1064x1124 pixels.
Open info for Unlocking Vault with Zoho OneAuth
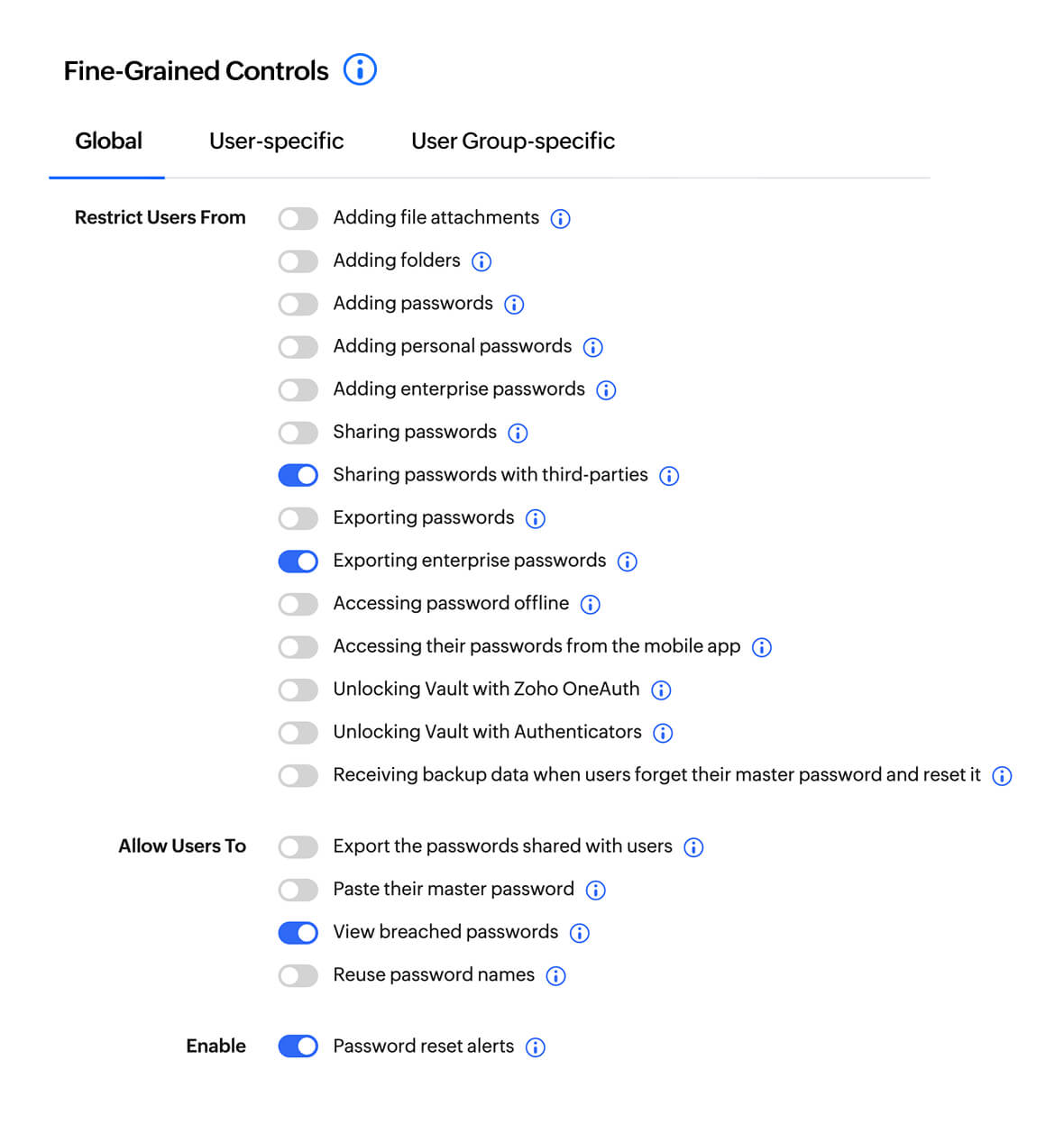[661, 690]
